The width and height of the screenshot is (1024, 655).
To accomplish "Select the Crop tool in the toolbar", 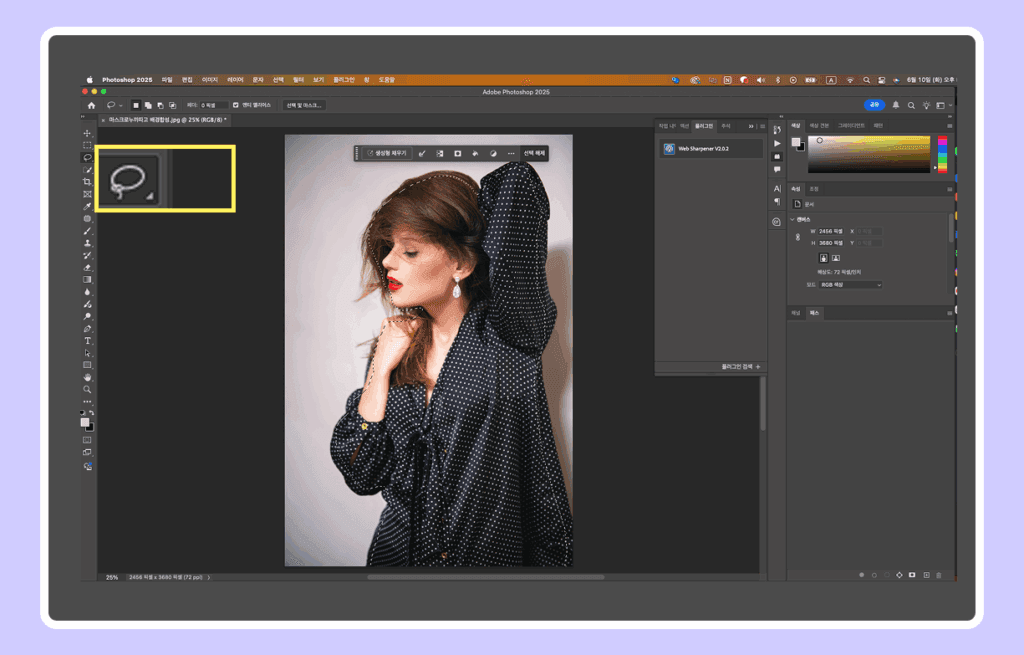I will [87, 182].
